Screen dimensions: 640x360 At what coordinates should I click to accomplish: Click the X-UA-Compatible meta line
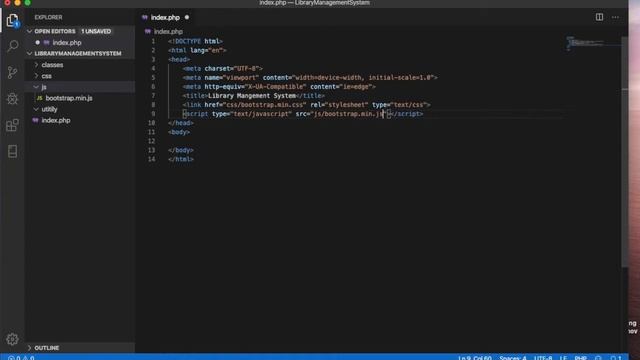279,87
